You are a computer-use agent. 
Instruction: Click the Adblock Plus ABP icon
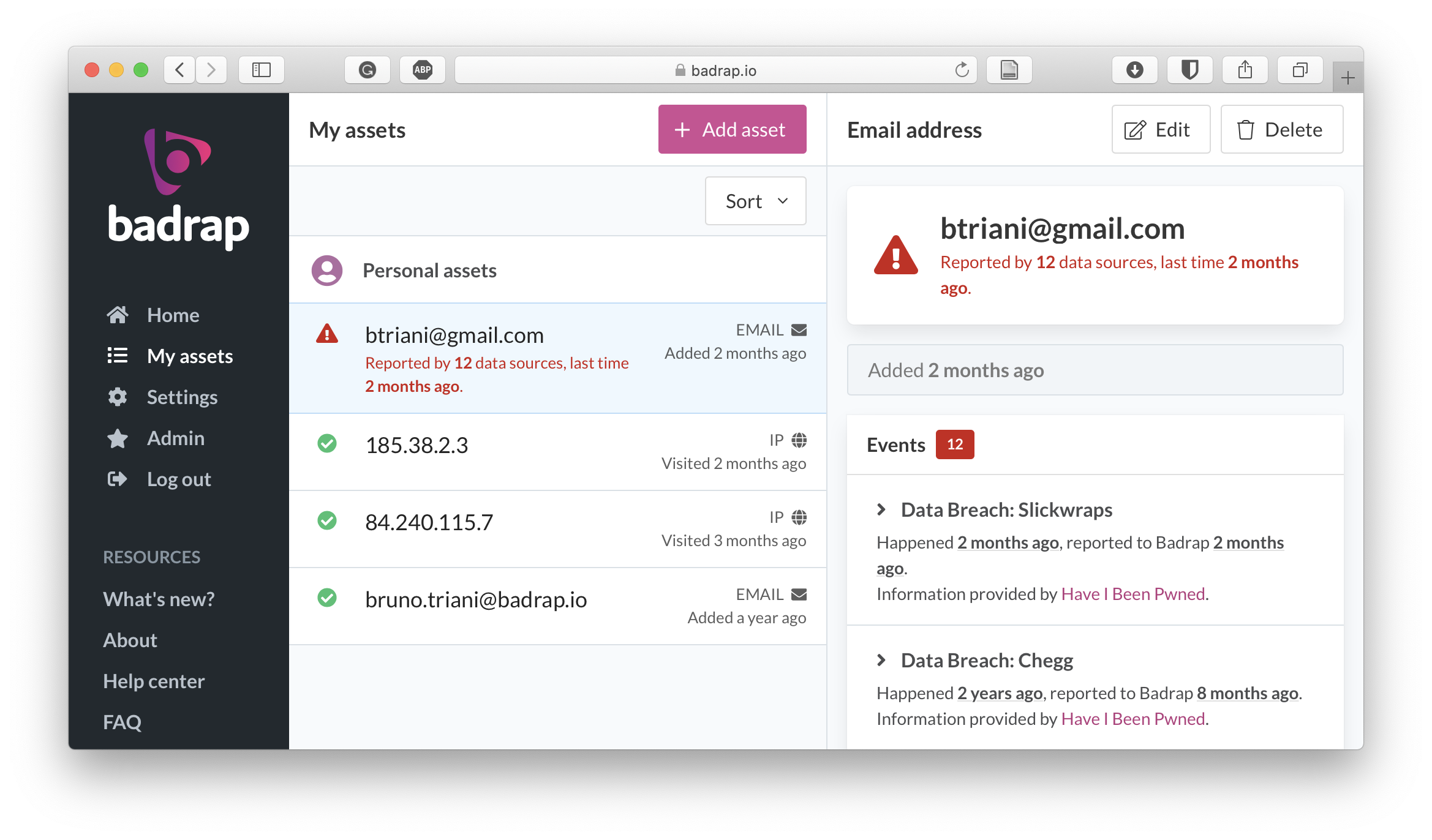[x=423, y=70]
